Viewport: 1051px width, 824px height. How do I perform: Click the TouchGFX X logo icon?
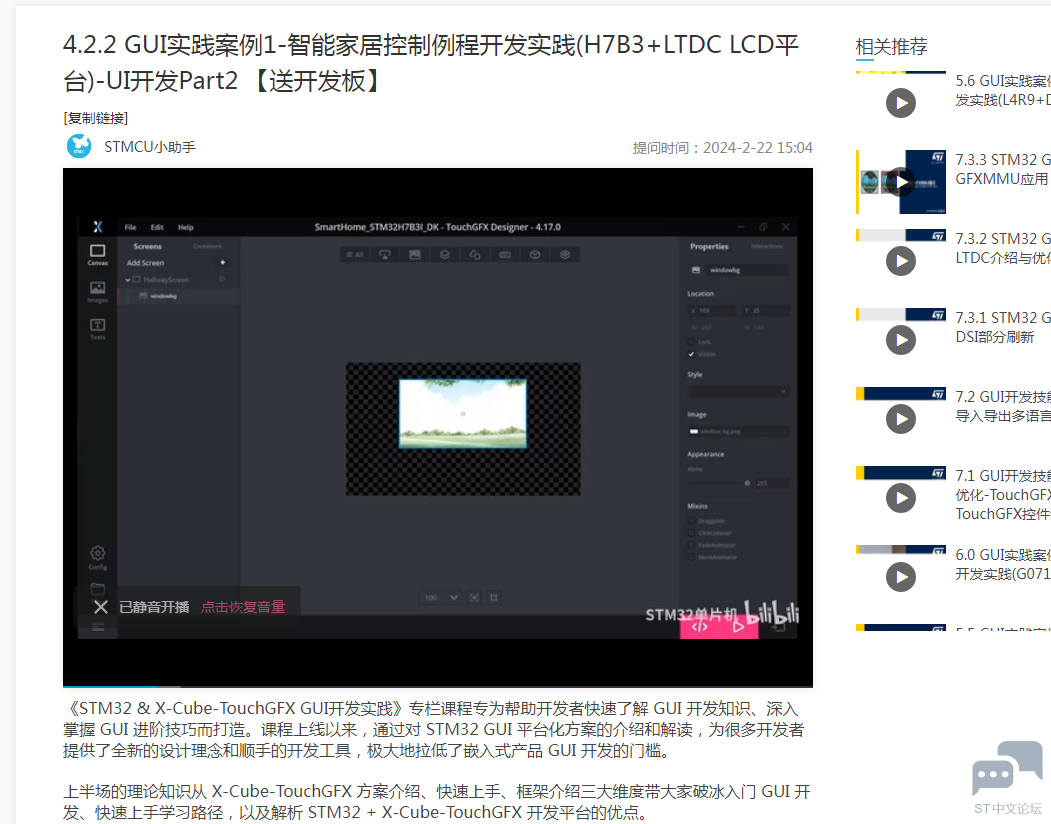(x=98, y=227)
